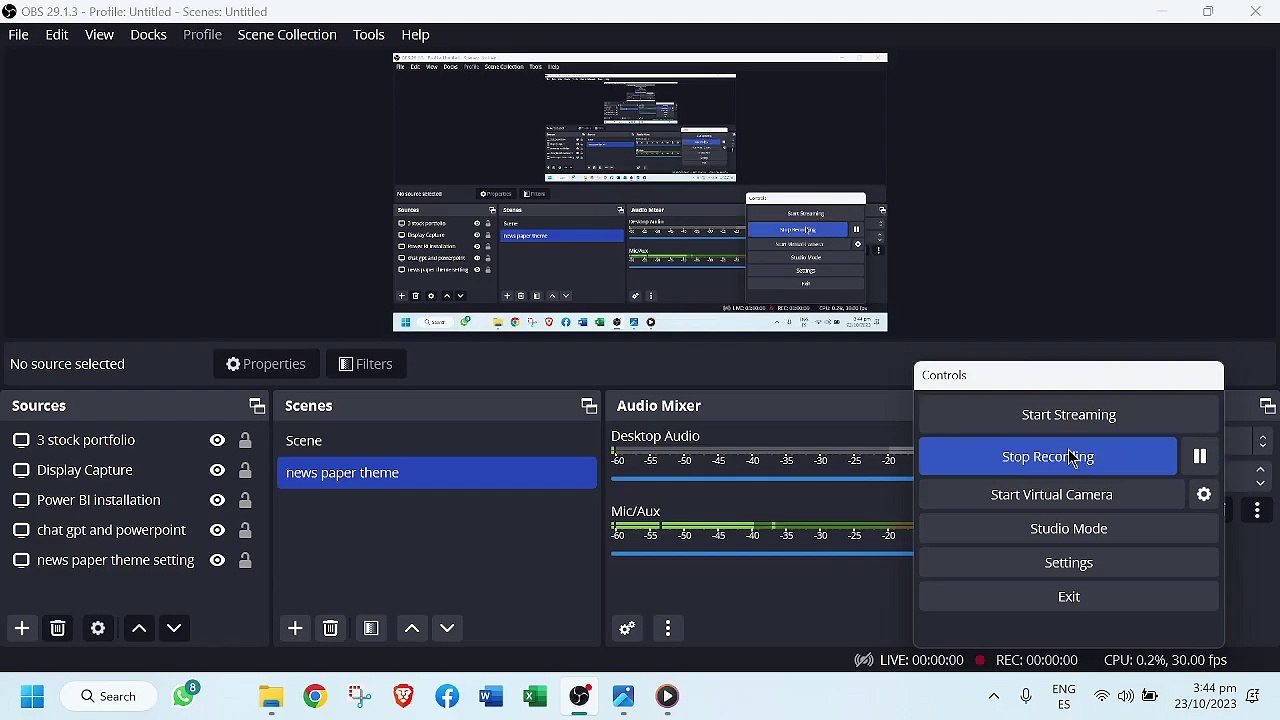1280x720 pixels.
Task: Hide the Display Capture source
Action: coord(217,470)
